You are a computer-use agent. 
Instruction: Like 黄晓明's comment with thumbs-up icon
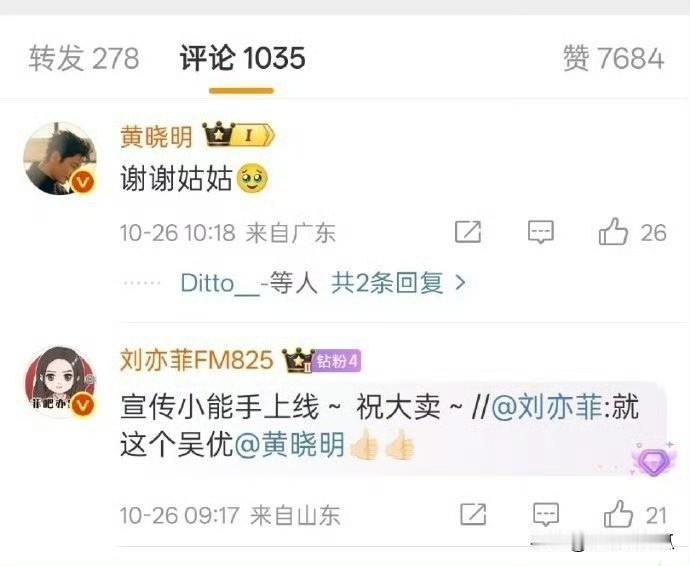pyautogui.click(x=613, y=231)
